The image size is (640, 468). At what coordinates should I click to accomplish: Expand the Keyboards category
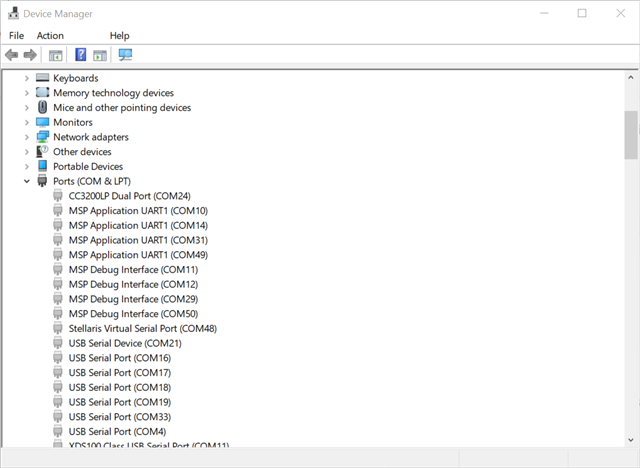[x=27, y=78]
